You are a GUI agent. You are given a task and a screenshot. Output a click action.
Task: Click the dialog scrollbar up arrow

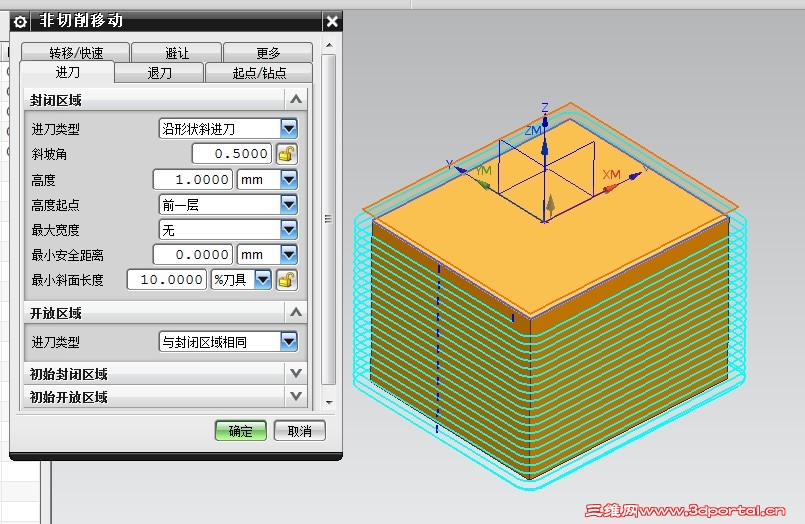[329, 46]
